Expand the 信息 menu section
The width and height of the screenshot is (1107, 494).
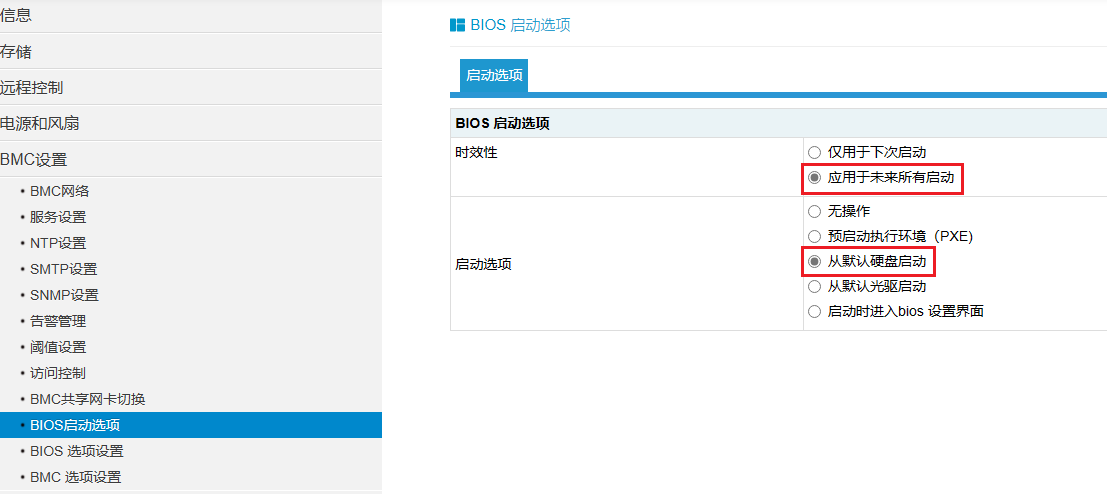pyautogui.click(x=191, y=16)
